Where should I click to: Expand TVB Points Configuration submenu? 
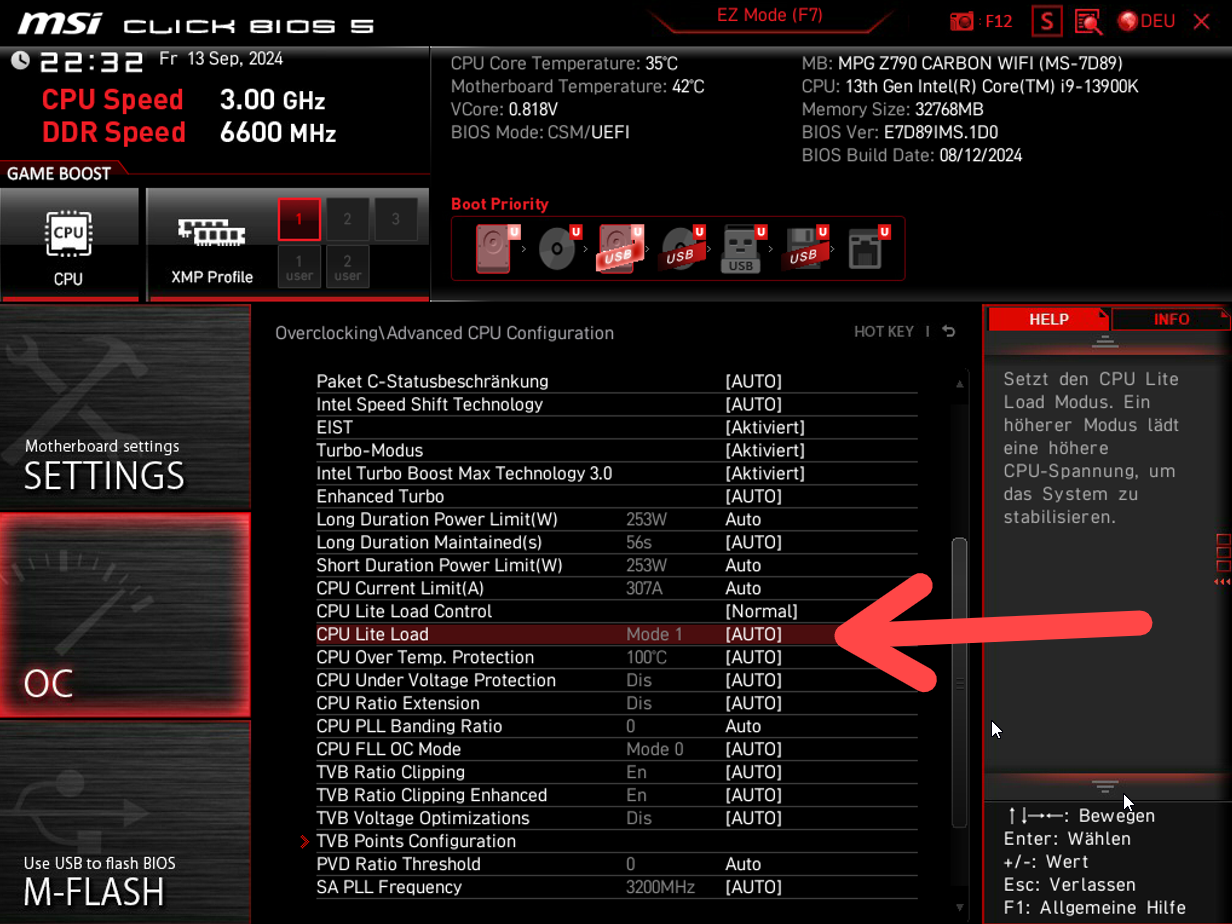click(416, 841)
